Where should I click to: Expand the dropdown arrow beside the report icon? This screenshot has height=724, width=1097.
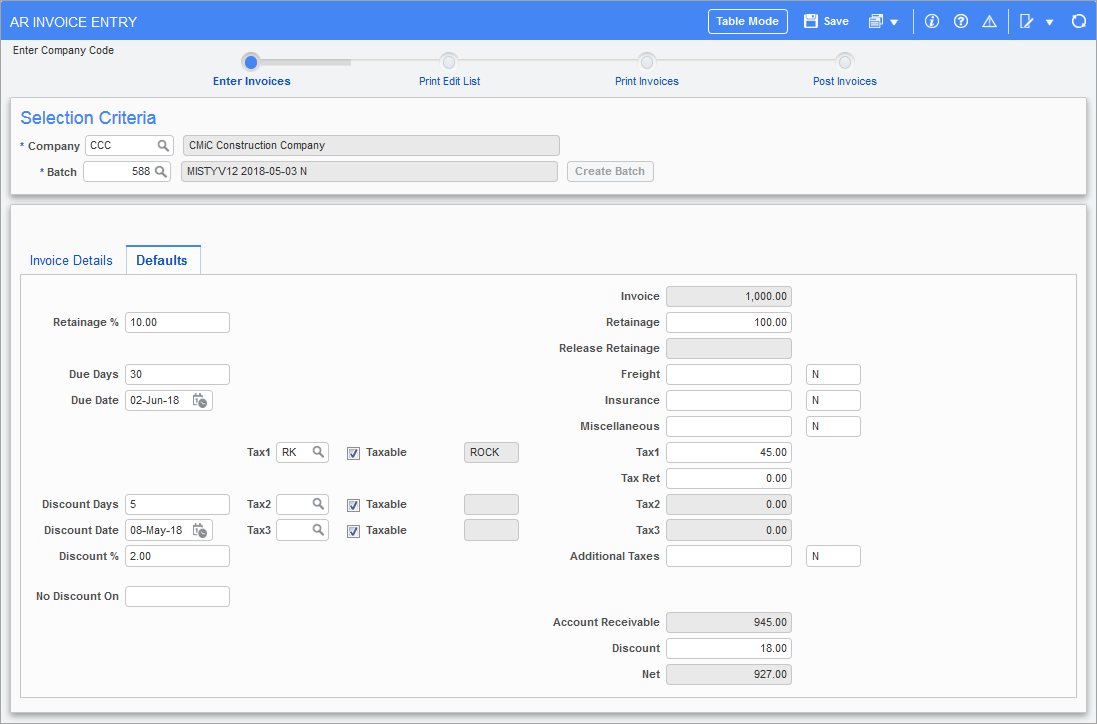894,22
